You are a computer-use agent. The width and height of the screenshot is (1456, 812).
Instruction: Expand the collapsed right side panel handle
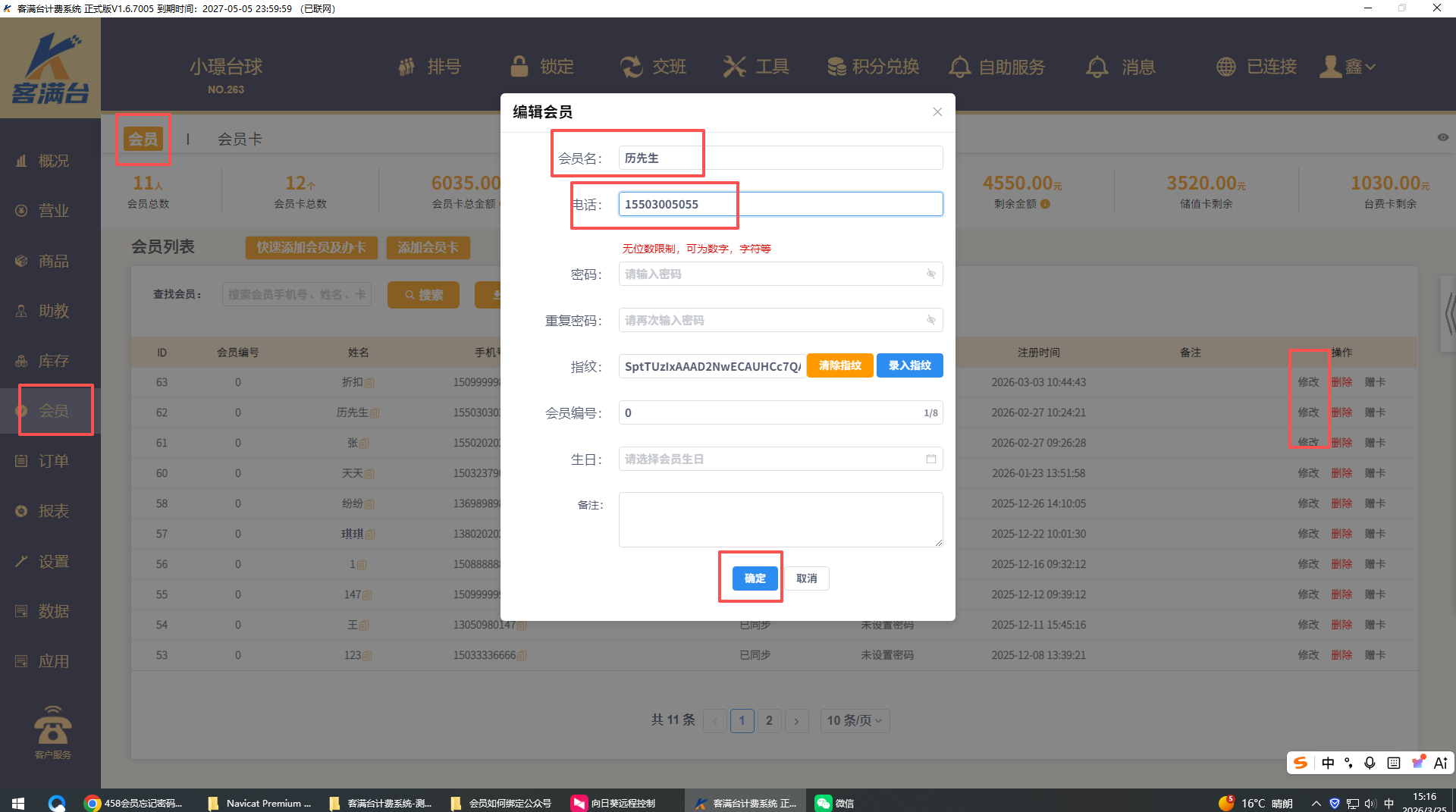click(1448, 313)
